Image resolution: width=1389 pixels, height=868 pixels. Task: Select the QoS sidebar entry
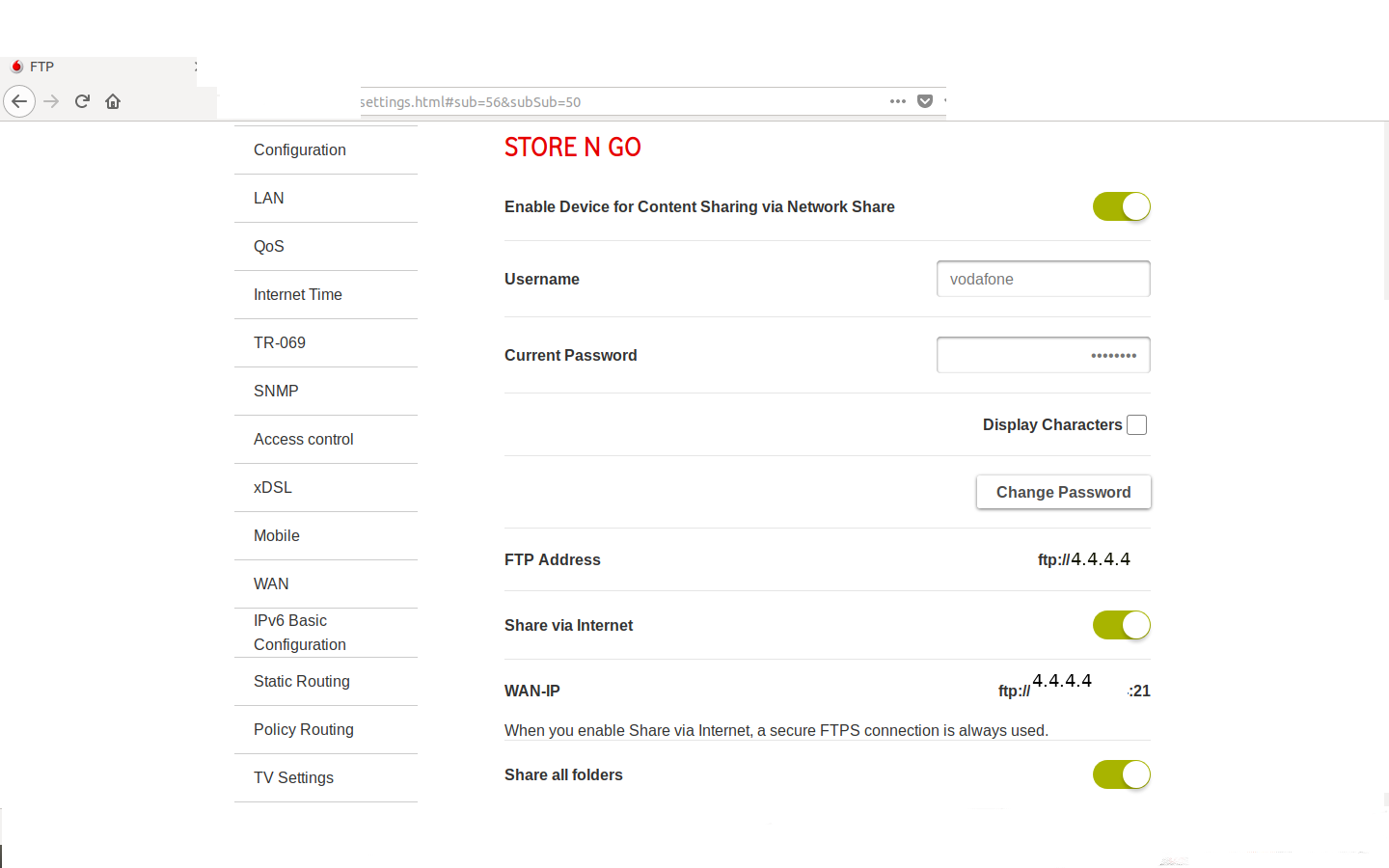269,246
